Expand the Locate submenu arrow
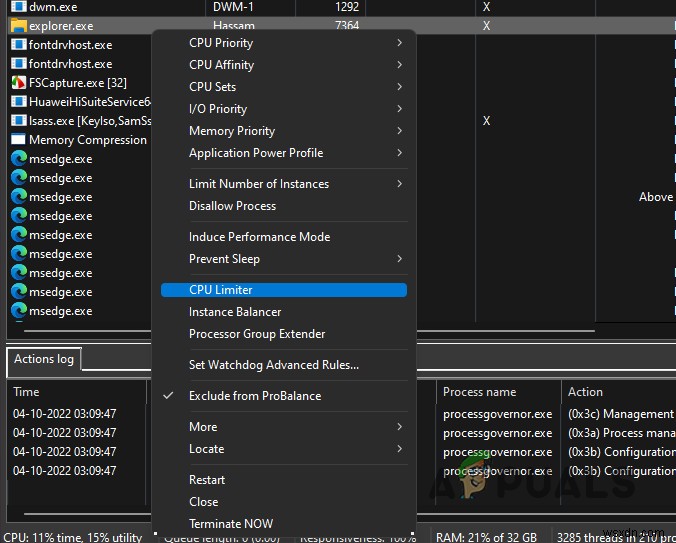 click(x=399, y=449)
